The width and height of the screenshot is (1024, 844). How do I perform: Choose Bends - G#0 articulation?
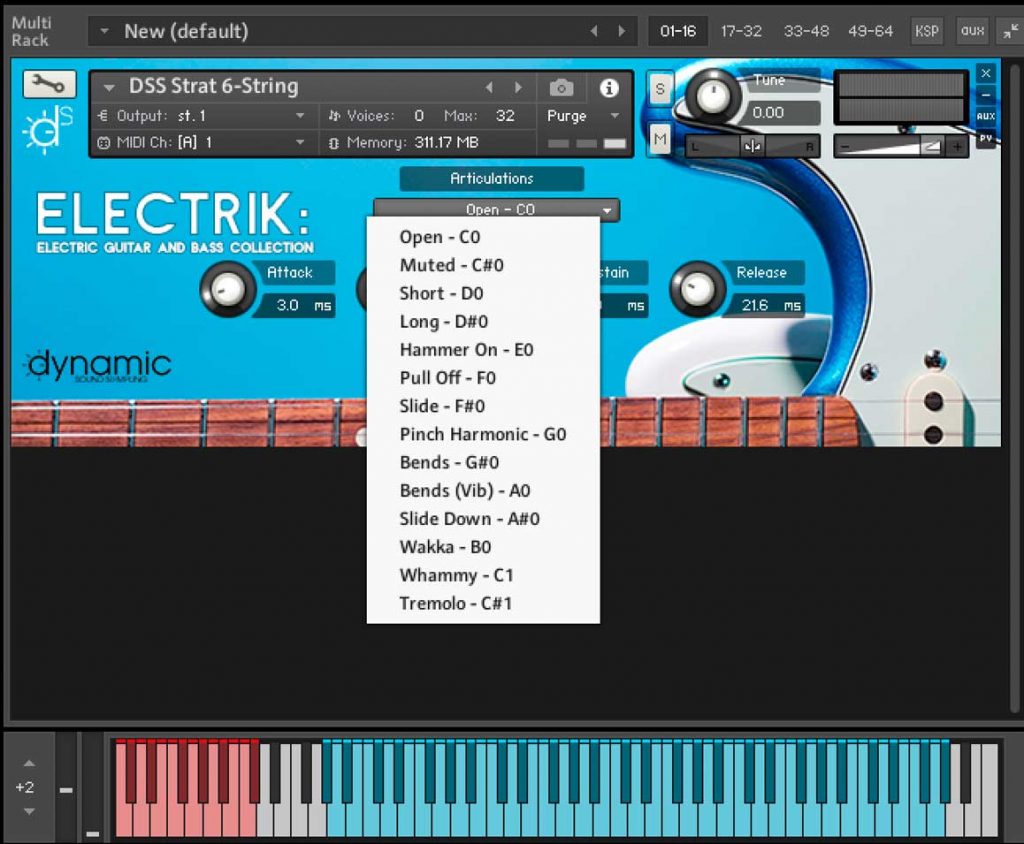coord(483,463)
